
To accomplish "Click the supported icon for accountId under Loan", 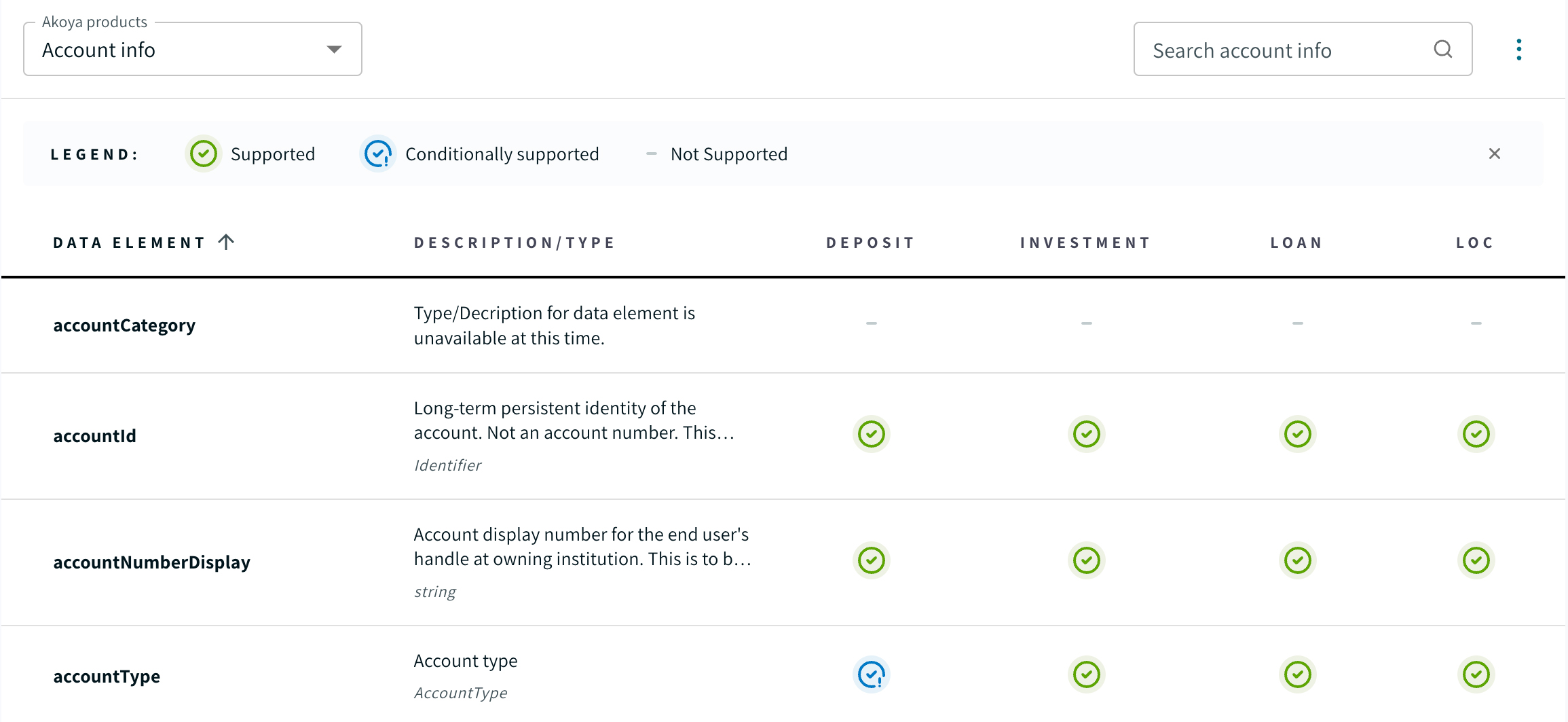I will pos(1297,434).
